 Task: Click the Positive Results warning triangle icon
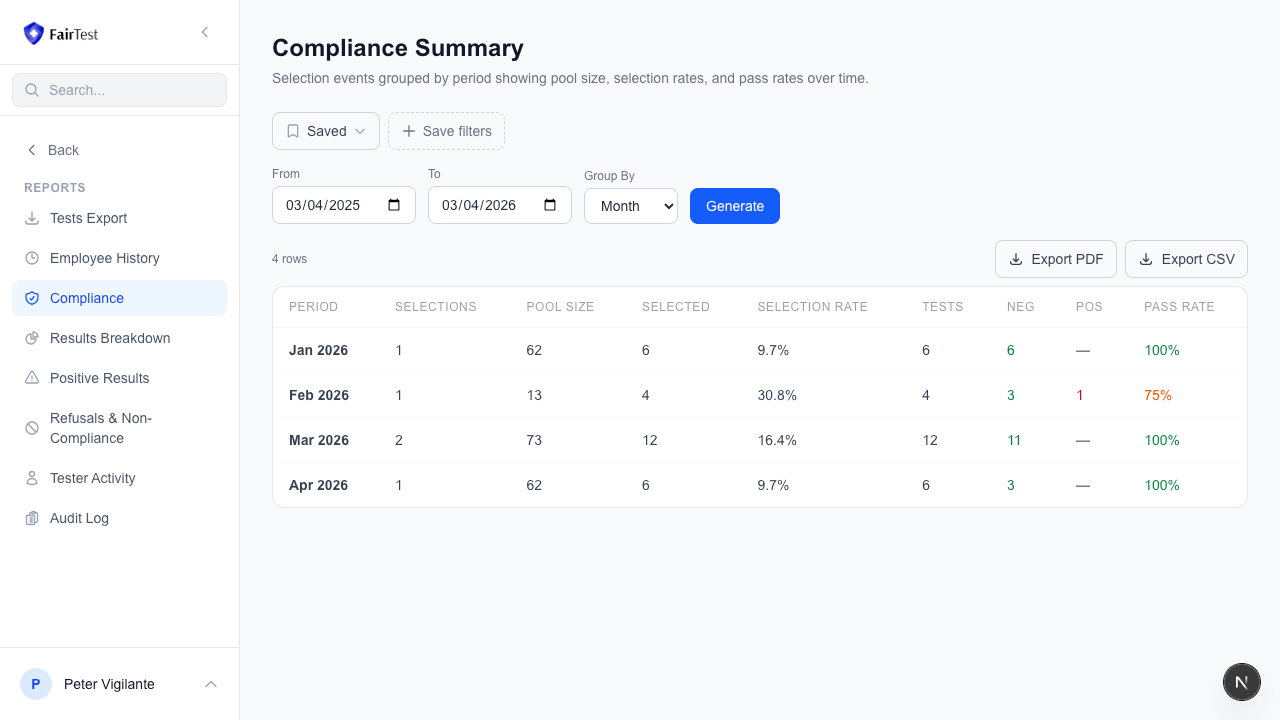[x=32, y=378]
